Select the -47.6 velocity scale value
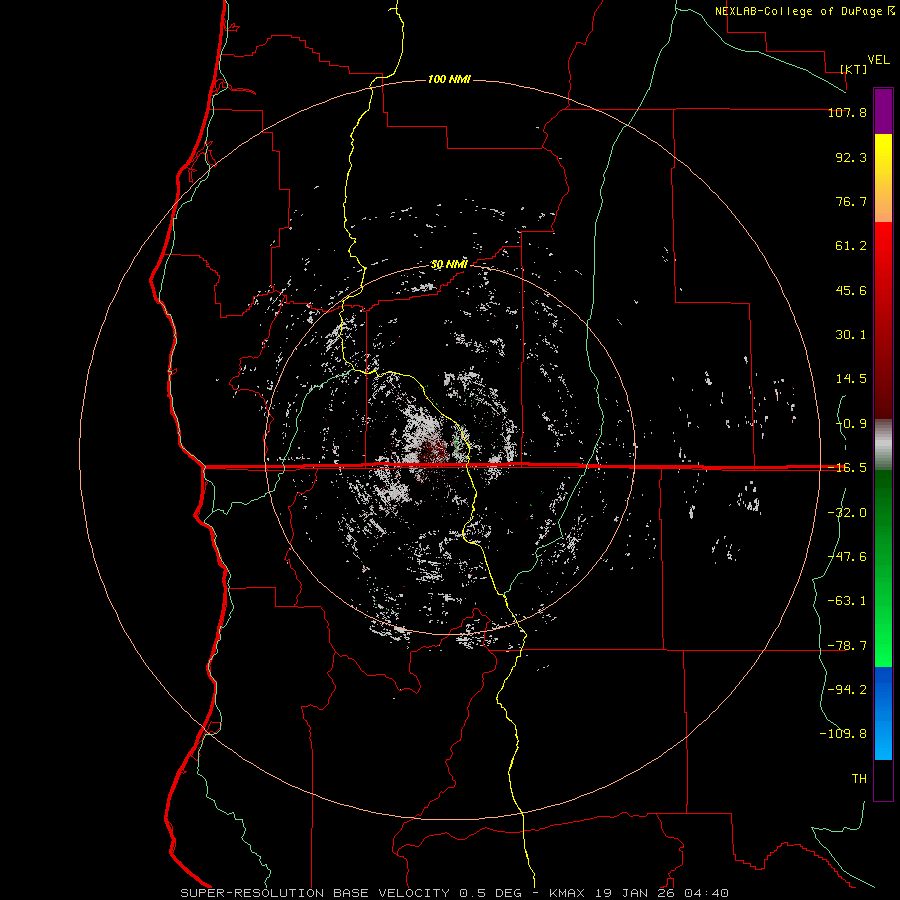Viewport: 900px width, 900px height. pyautogui.click(x=847, y=557)
